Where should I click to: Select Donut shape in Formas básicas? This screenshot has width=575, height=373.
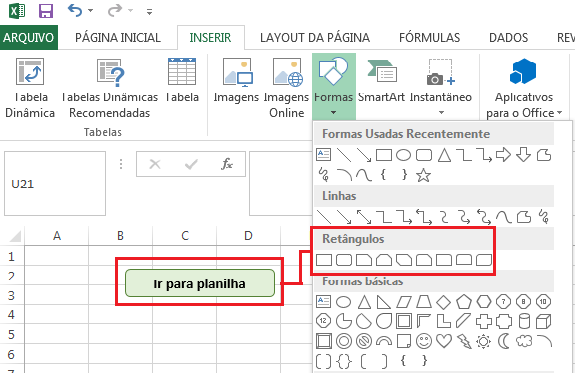pyautogui.click(x=344, y=341)
